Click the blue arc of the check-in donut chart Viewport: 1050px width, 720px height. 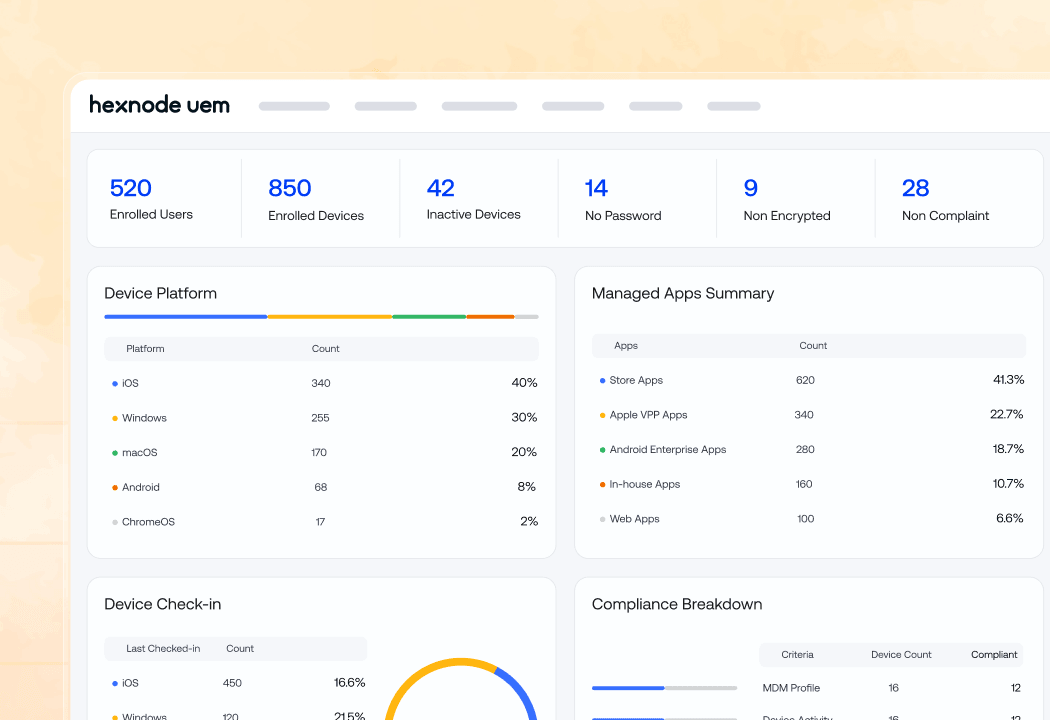click(x=521, y=690)
